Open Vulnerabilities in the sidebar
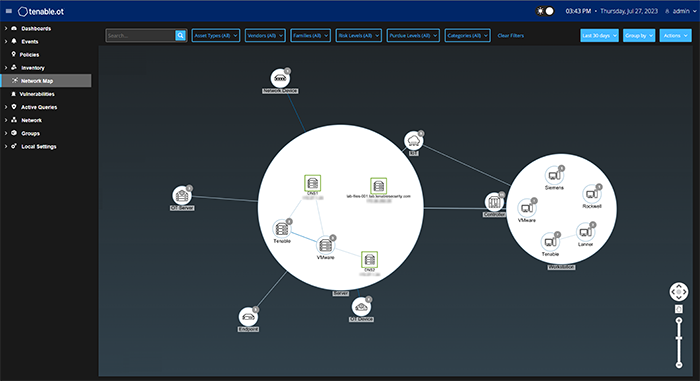This screenshot has height=381, width=700. point(37,94)
